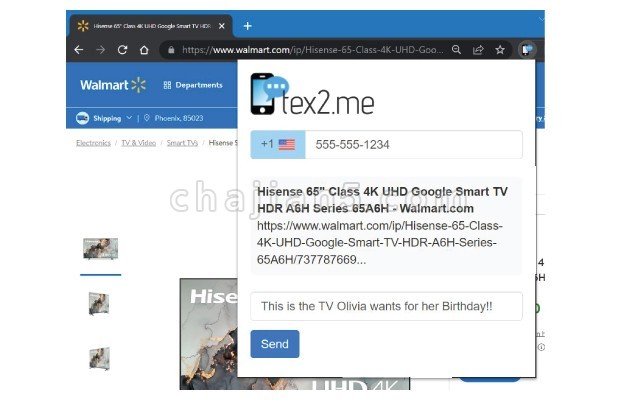Open the Departments menu
This screenshot has height=400, width=640.
(193, 85)
